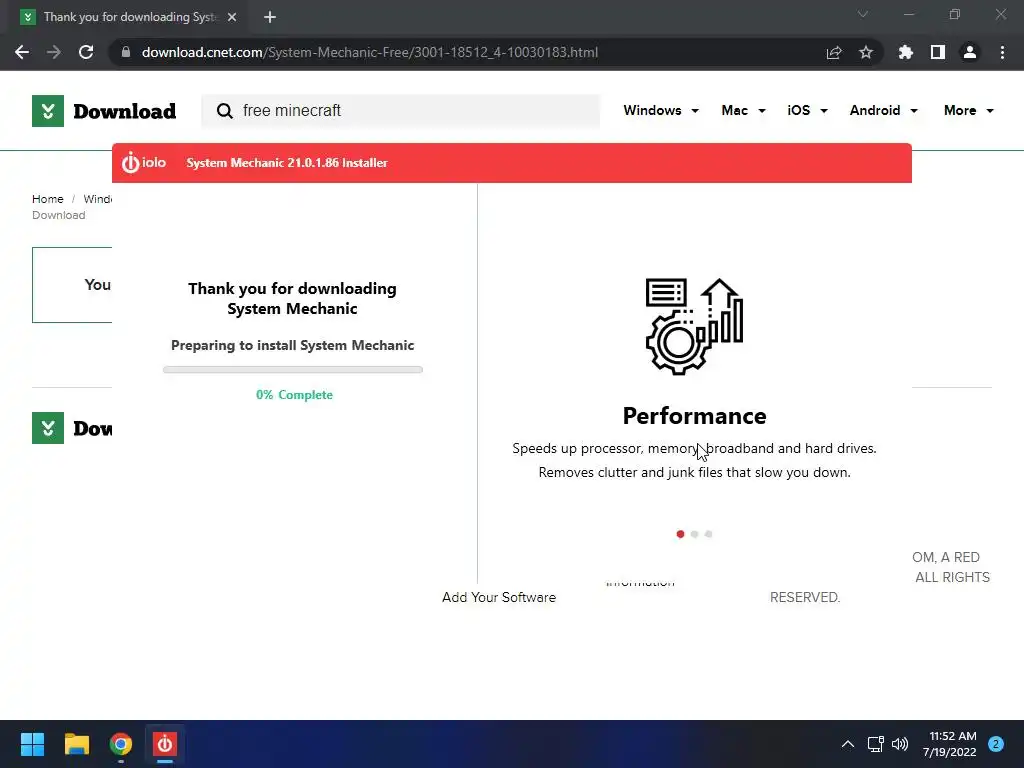Reload the CNET download page

pos(86,52)
